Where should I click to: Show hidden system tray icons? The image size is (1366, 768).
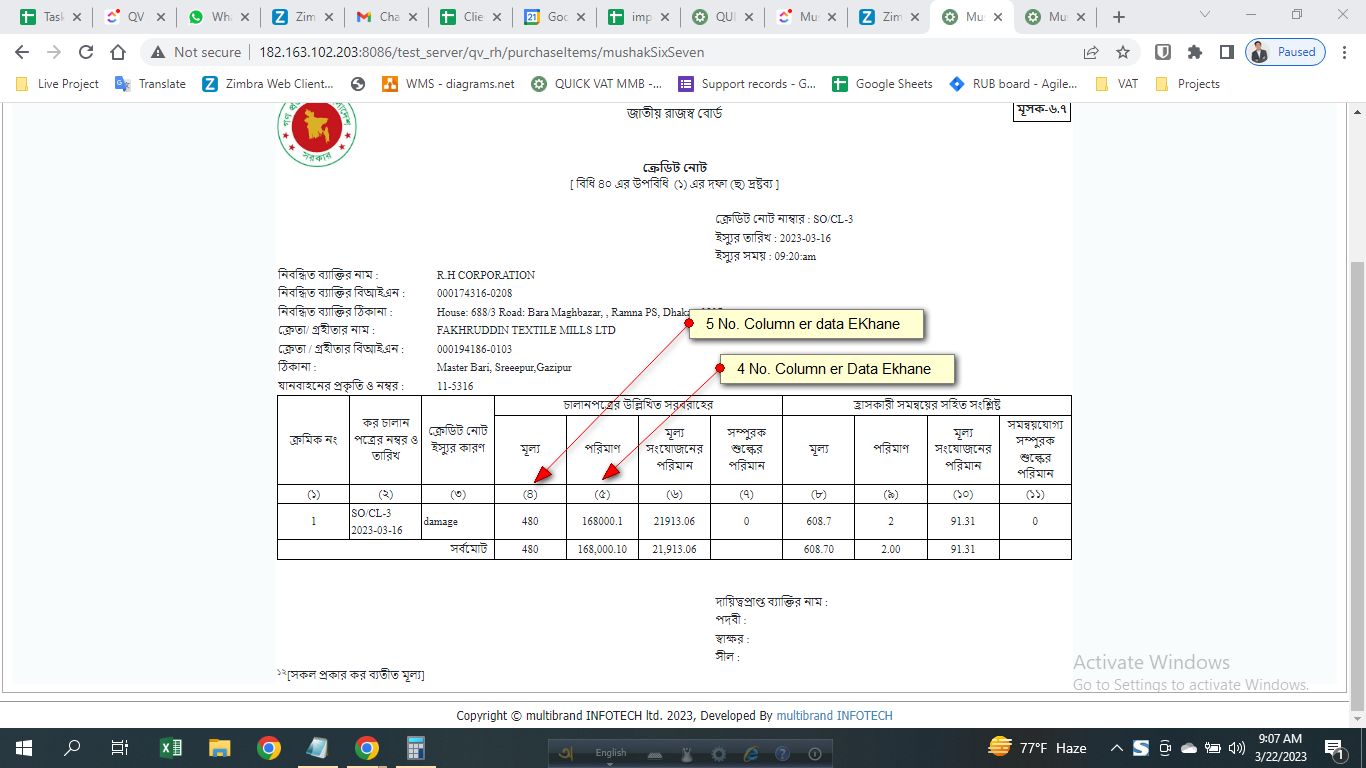pos(1116,748)
